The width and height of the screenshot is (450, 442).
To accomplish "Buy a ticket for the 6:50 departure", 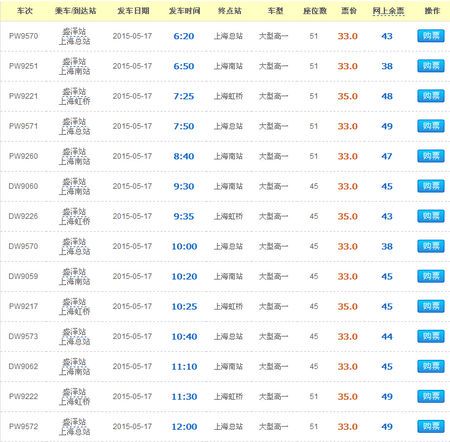I will tap(431, 66).
